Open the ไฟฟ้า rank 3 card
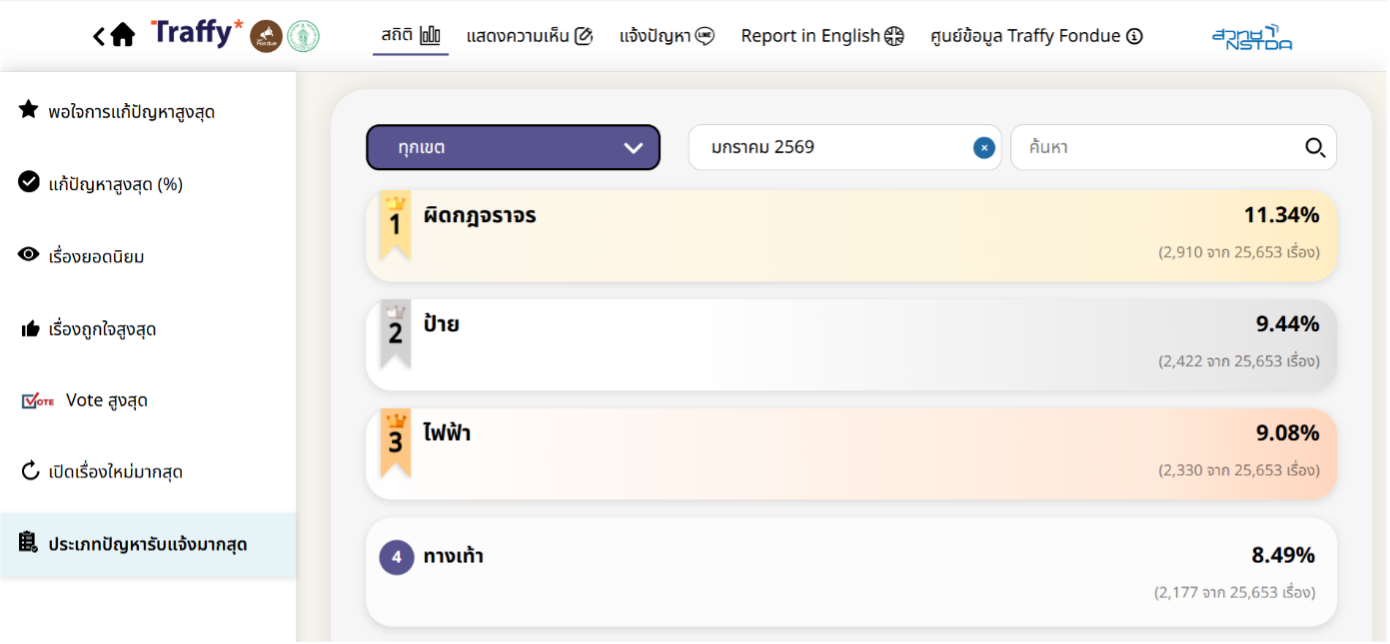The height and width of the screenshot is (644, 1390). (851, 454)
